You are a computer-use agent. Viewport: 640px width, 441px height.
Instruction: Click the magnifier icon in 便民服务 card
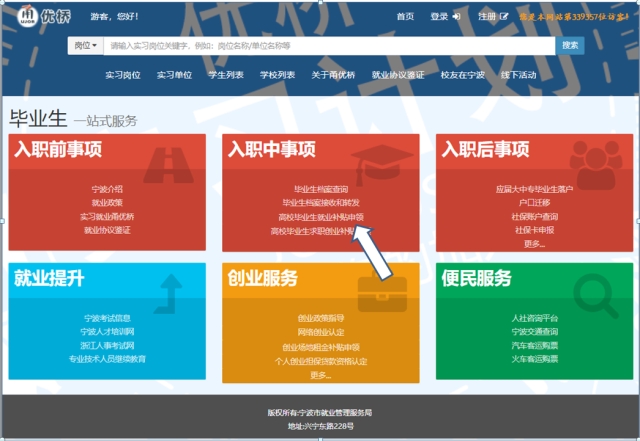click(x=596, y=290)
